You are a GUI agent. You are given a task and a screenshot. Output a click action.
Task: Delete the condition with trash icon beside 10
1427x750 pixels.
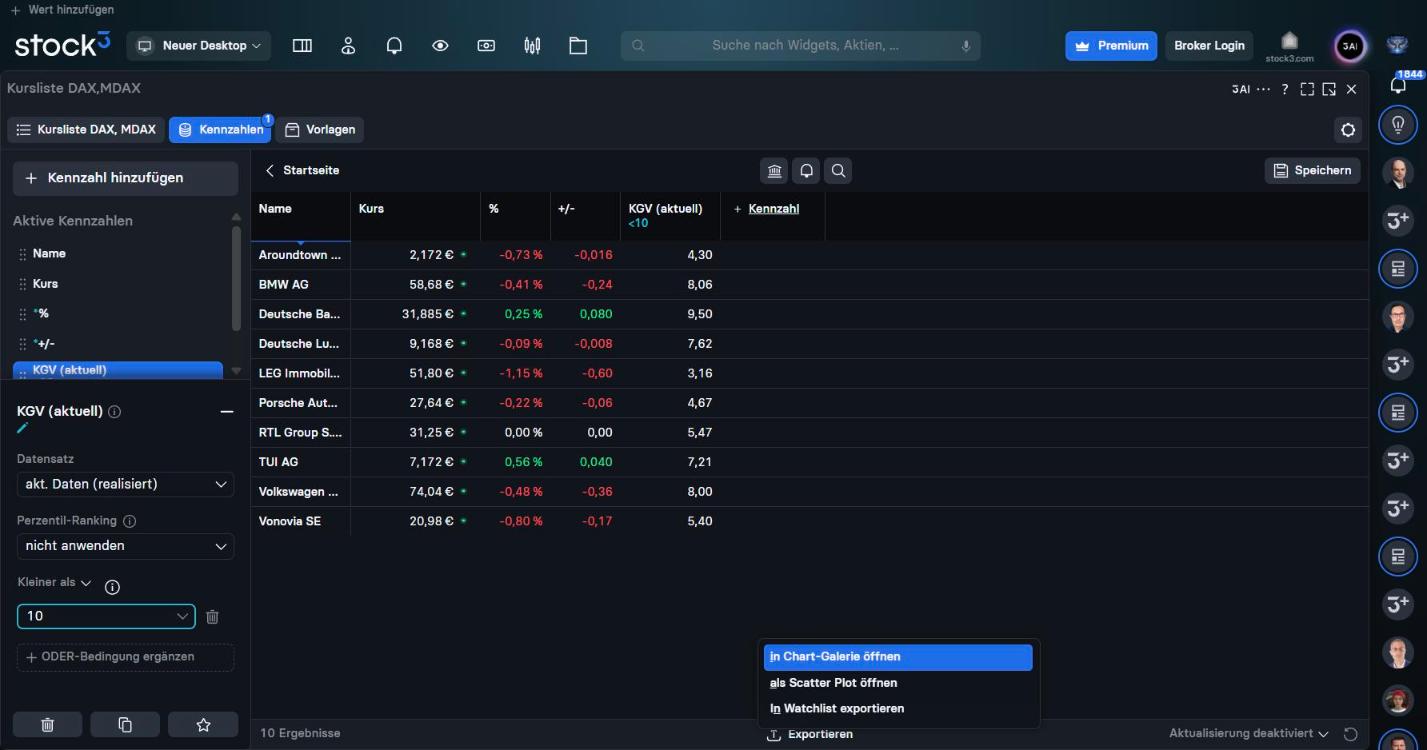pyautogui.click(x=212, y=617)
